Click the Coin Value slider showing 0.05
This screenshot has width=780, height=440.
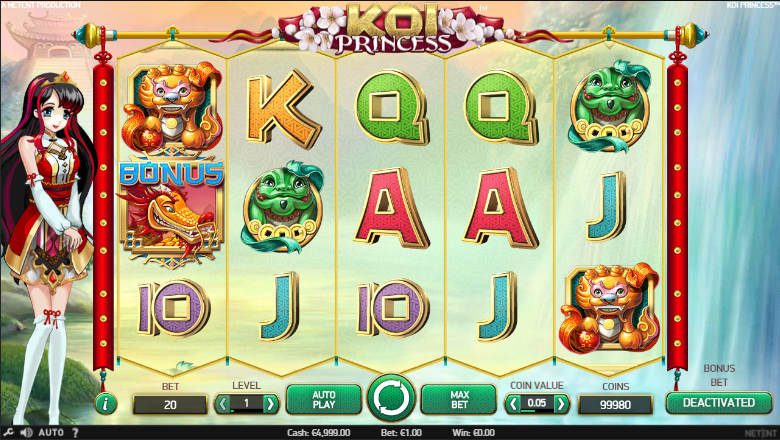click(x=537, y=404)
